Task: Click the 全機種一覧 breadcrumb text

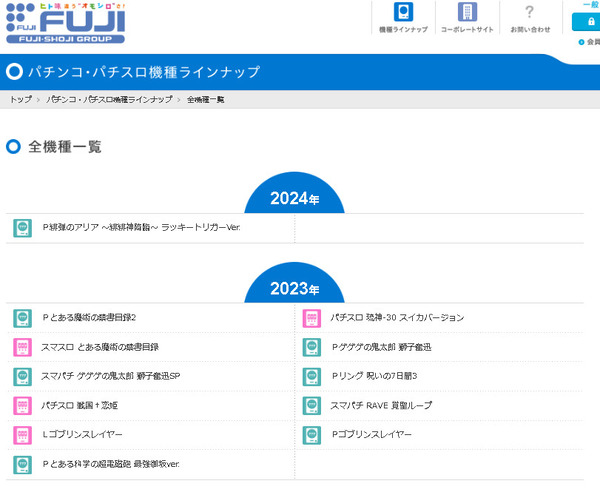Action: point(205,99)
